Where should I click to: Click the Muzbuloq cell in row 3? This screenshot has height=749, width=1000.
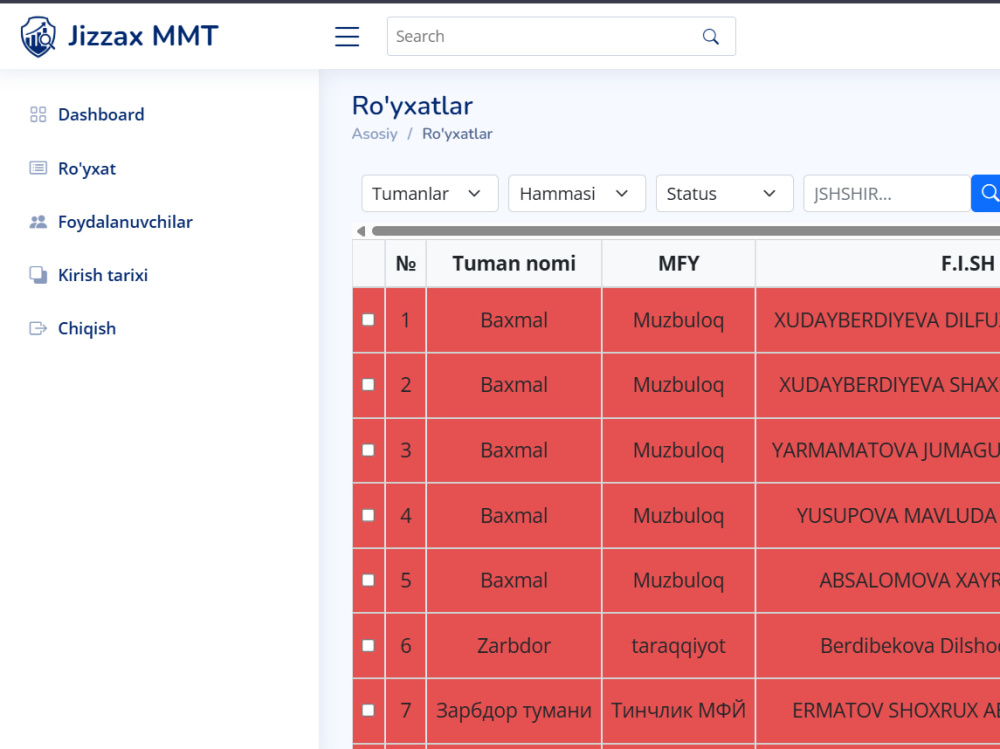point(679,450)
